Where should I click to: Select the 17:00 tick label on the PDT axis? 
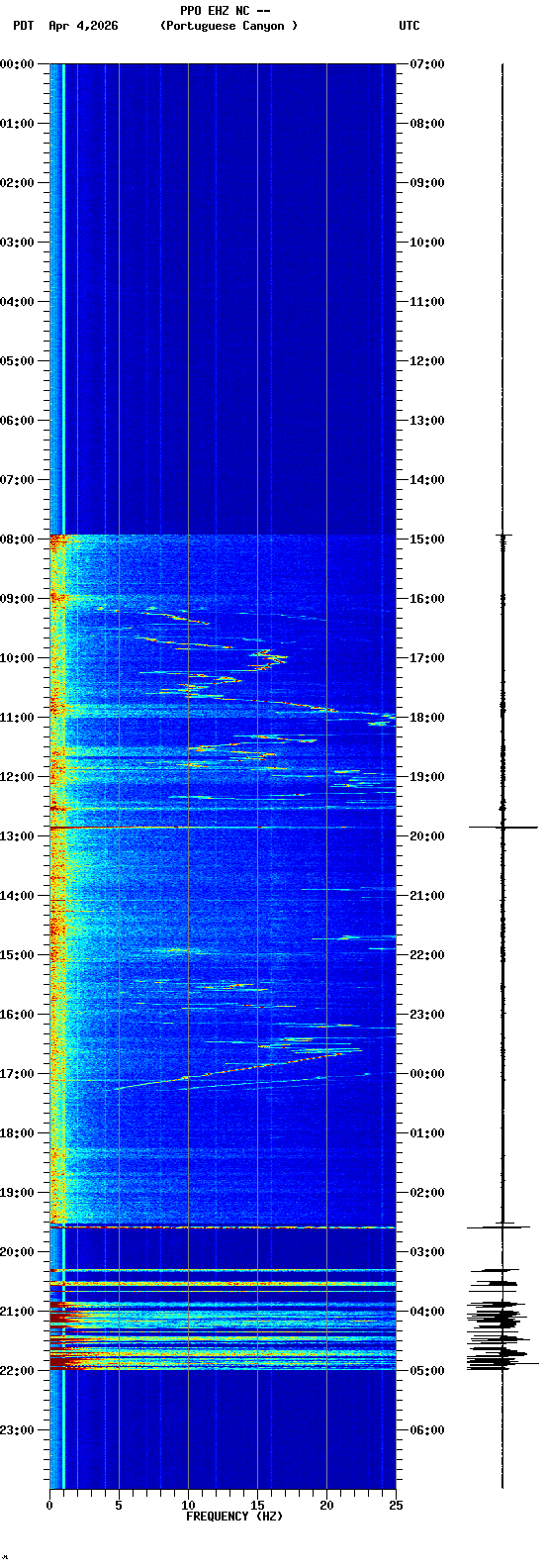pos(18,1074)
